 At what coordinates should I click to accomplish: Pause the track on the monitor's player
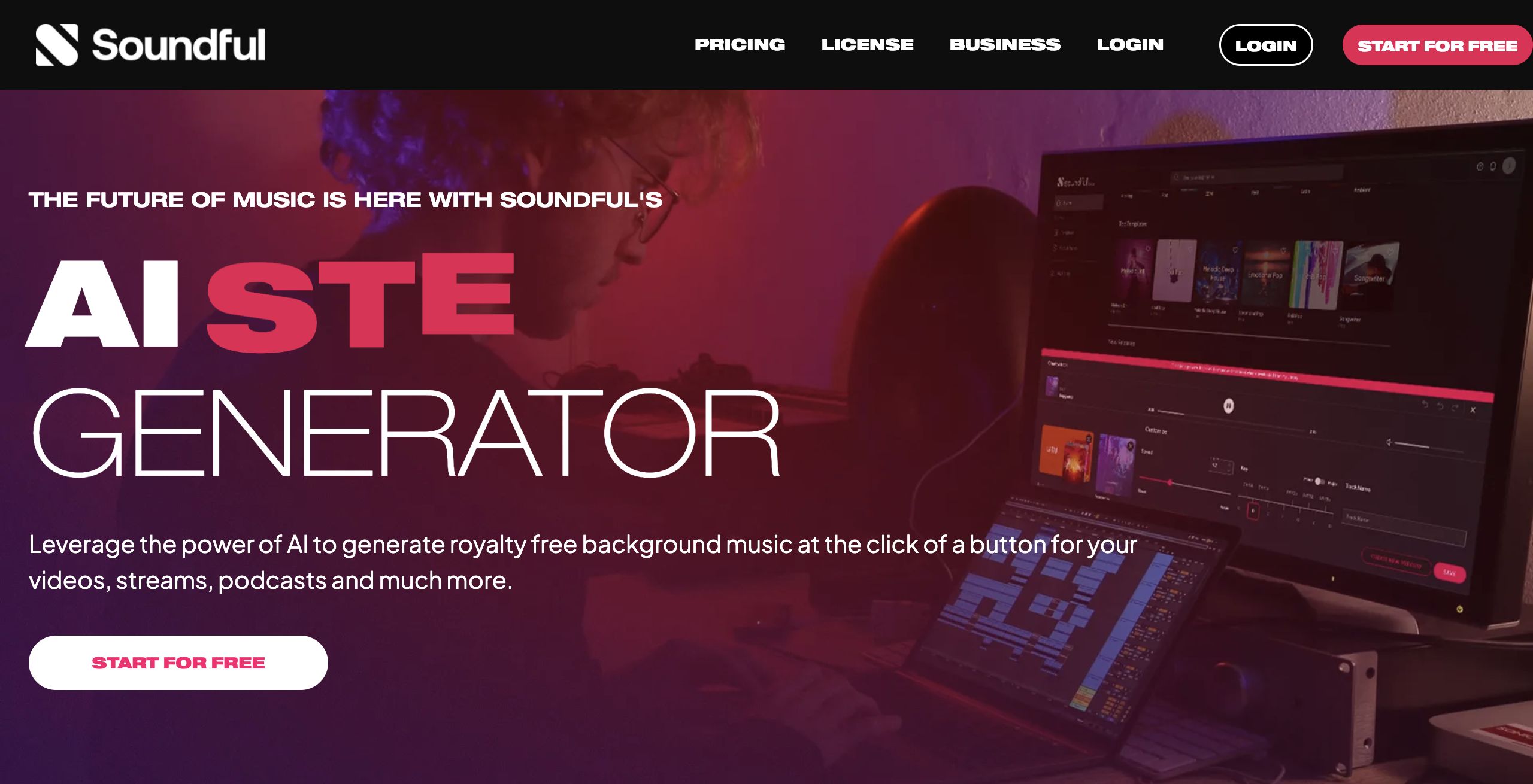pos(1228,406)
